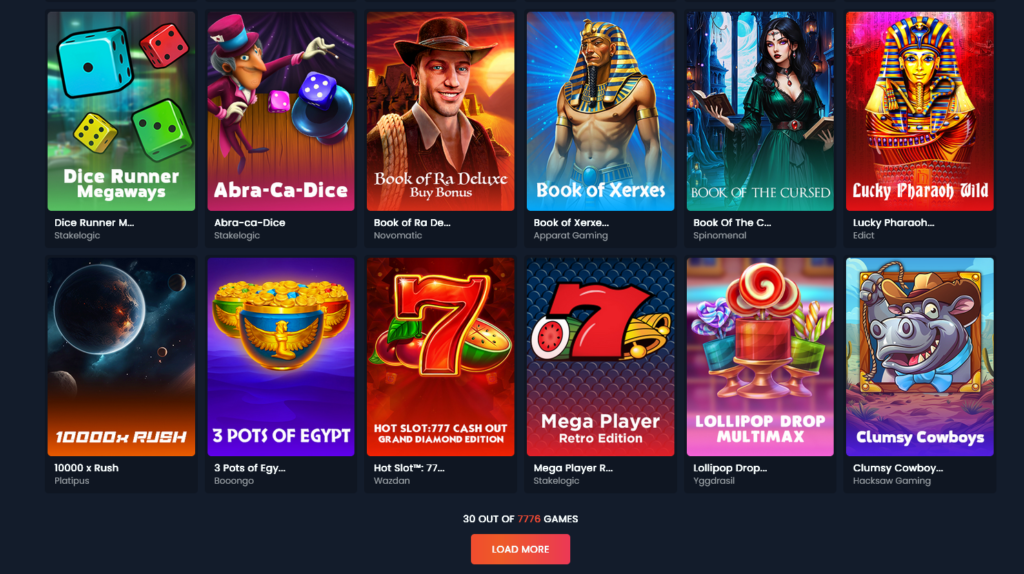Launch the Clumsy Cowboys game thumbnail

click(x=920, y=357)
